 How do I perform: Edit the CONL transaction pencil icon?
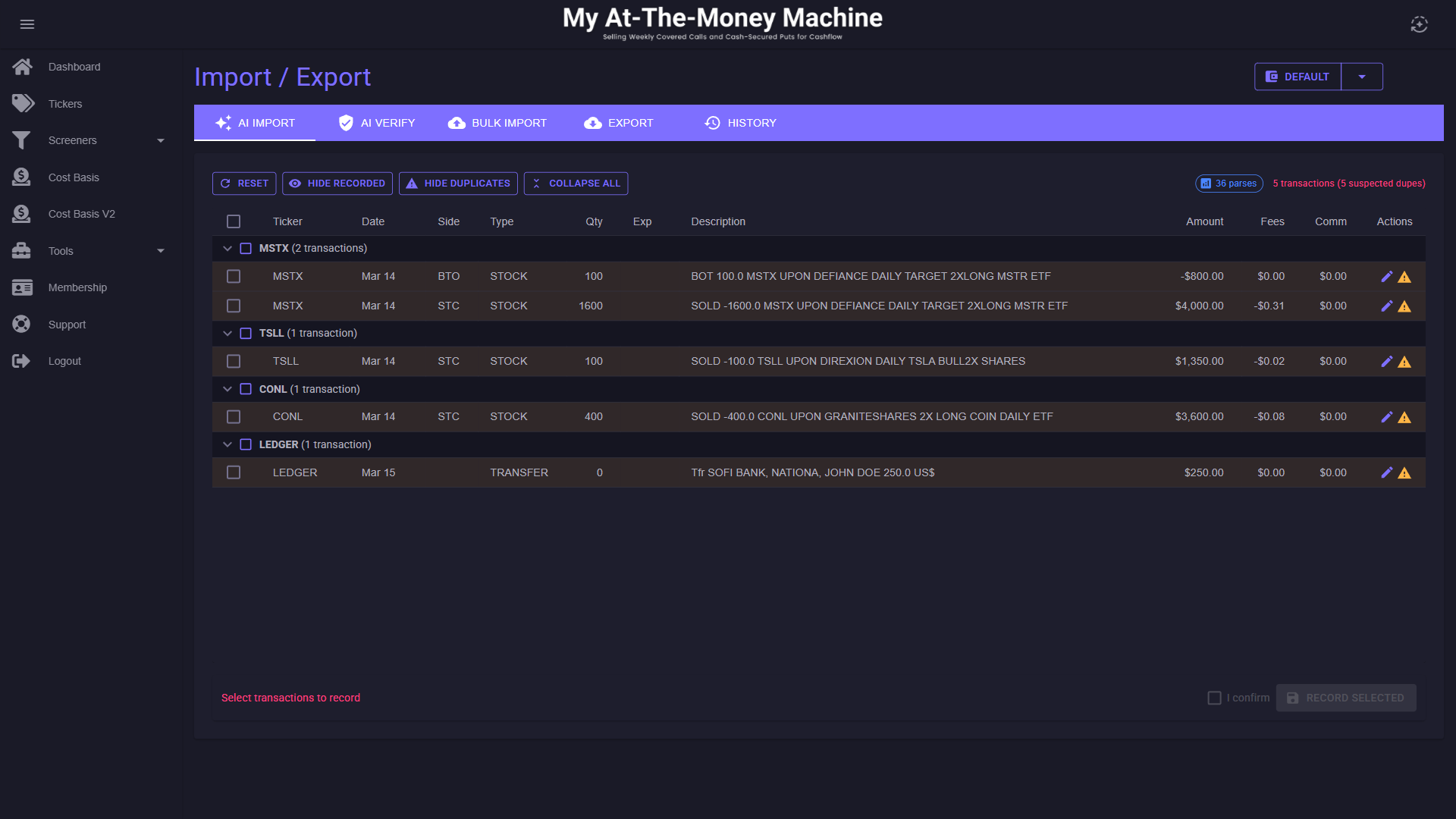(1386, 417)
